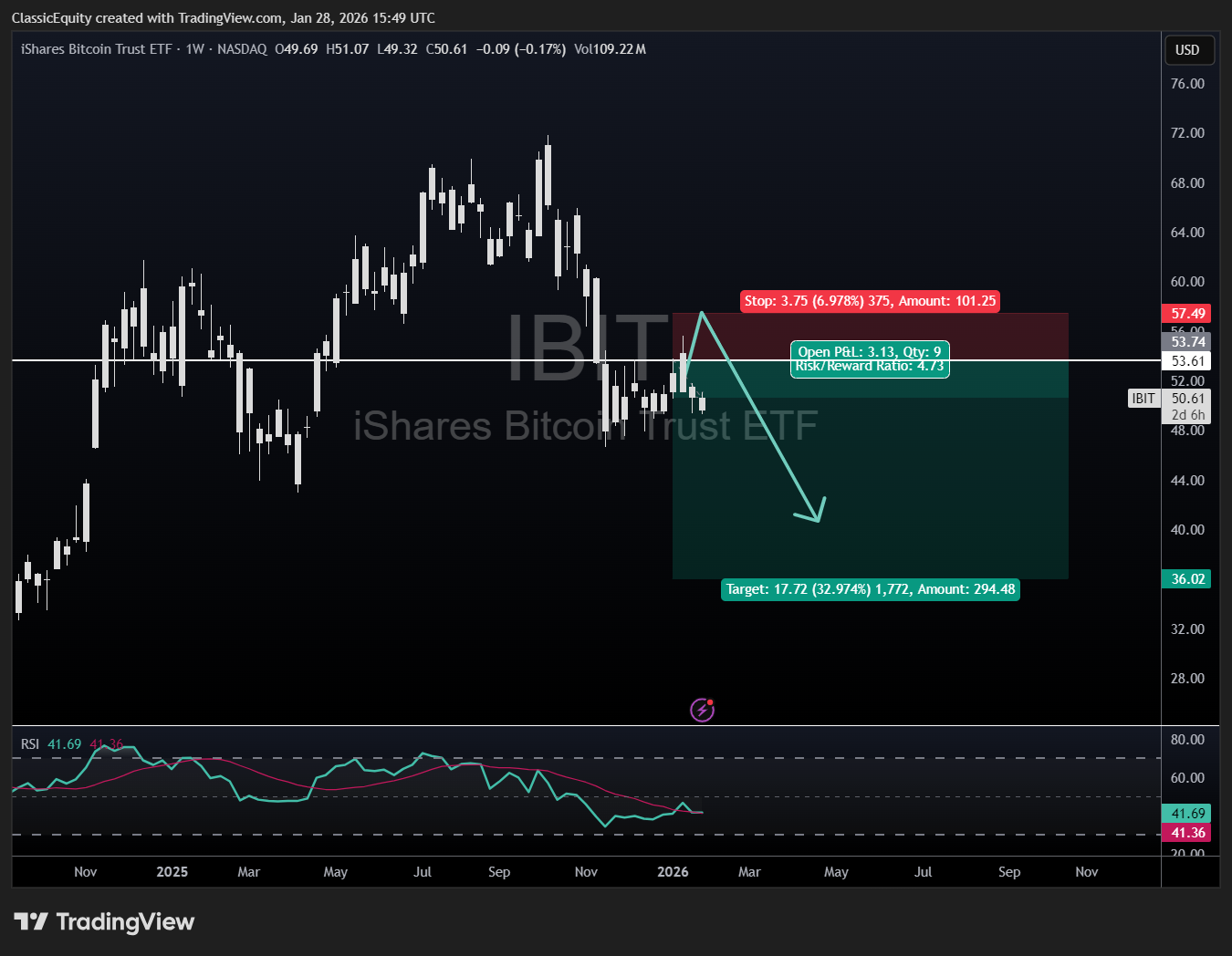
Task: Click the IBIT symbol tag on price axis
Action: pyautogui.click(x=1143, y=399)
